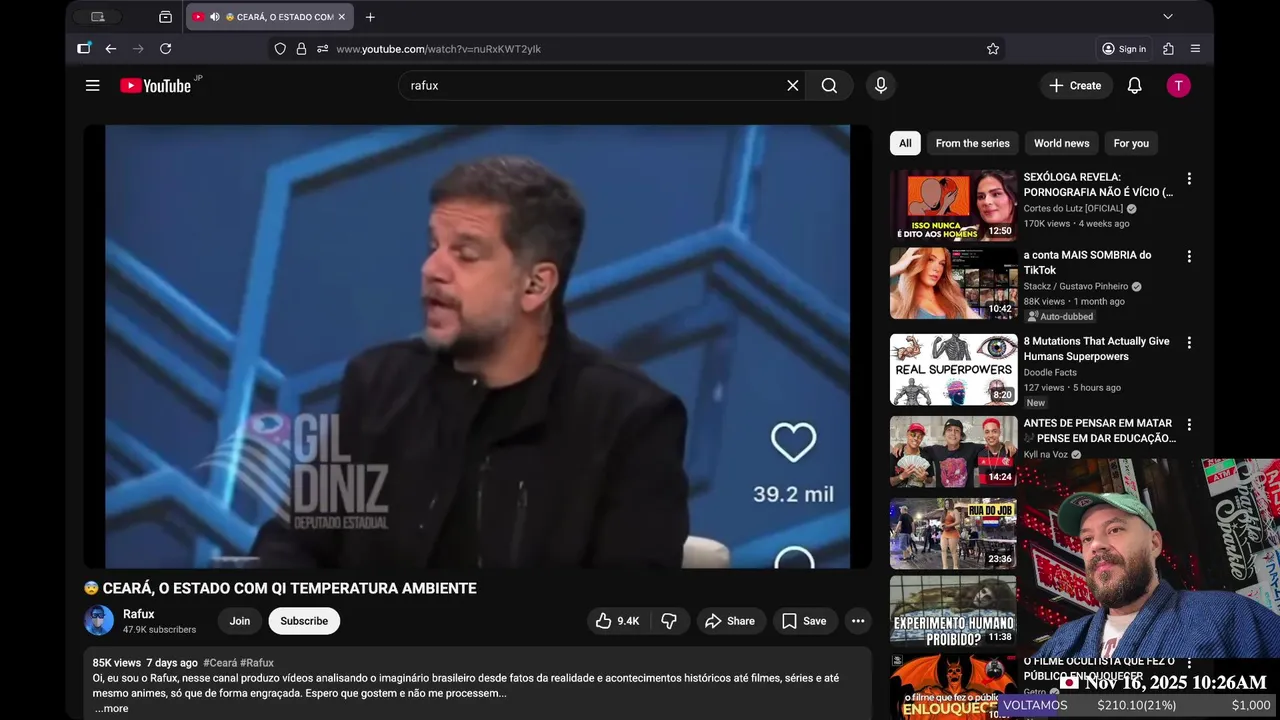
Task: Open the RUA DO JOB 23:36 thumbnail
Action: [953, 533]
